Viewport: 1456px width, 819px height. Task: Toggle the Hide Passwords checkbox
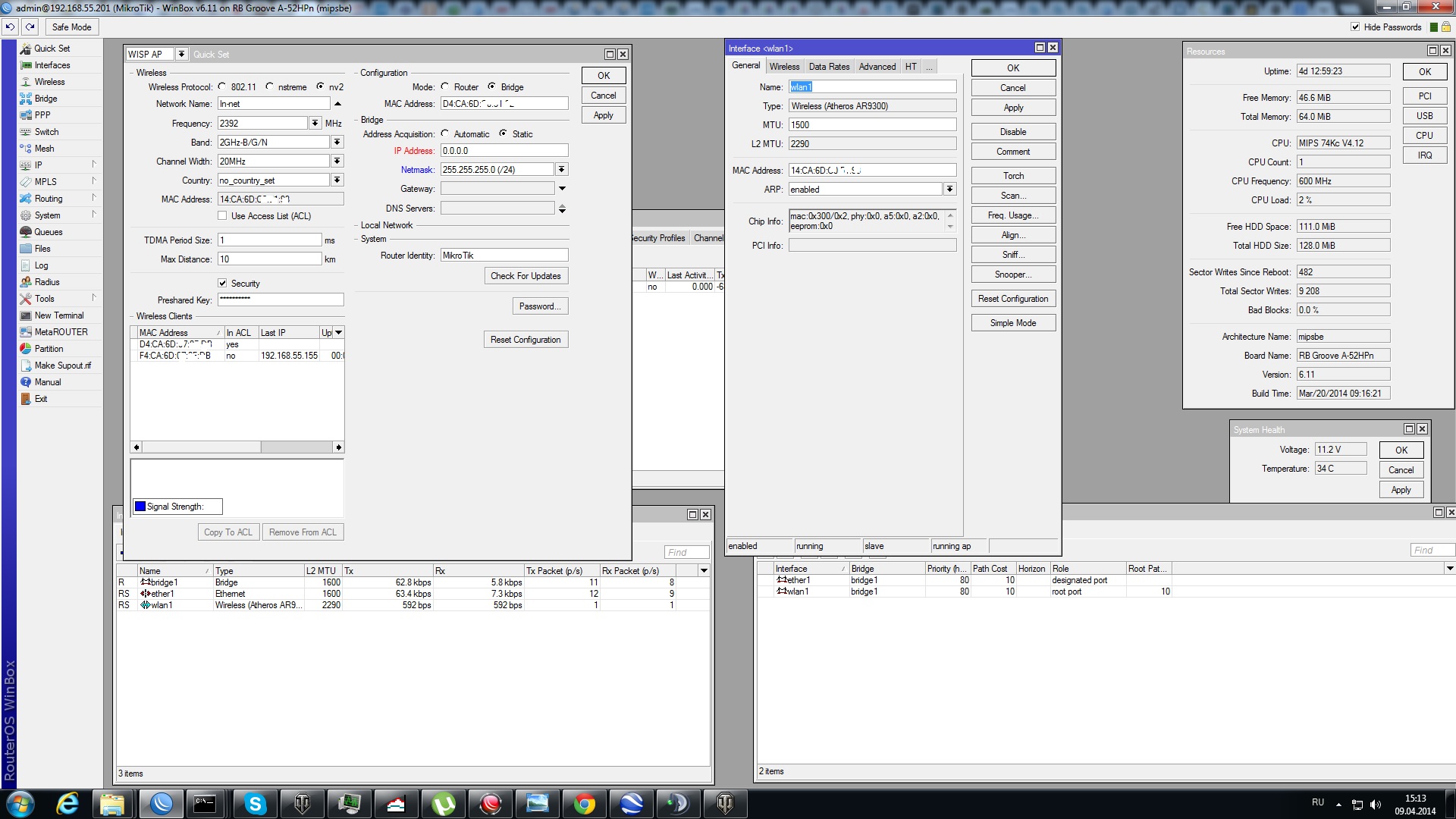[x=1355, y=27]
